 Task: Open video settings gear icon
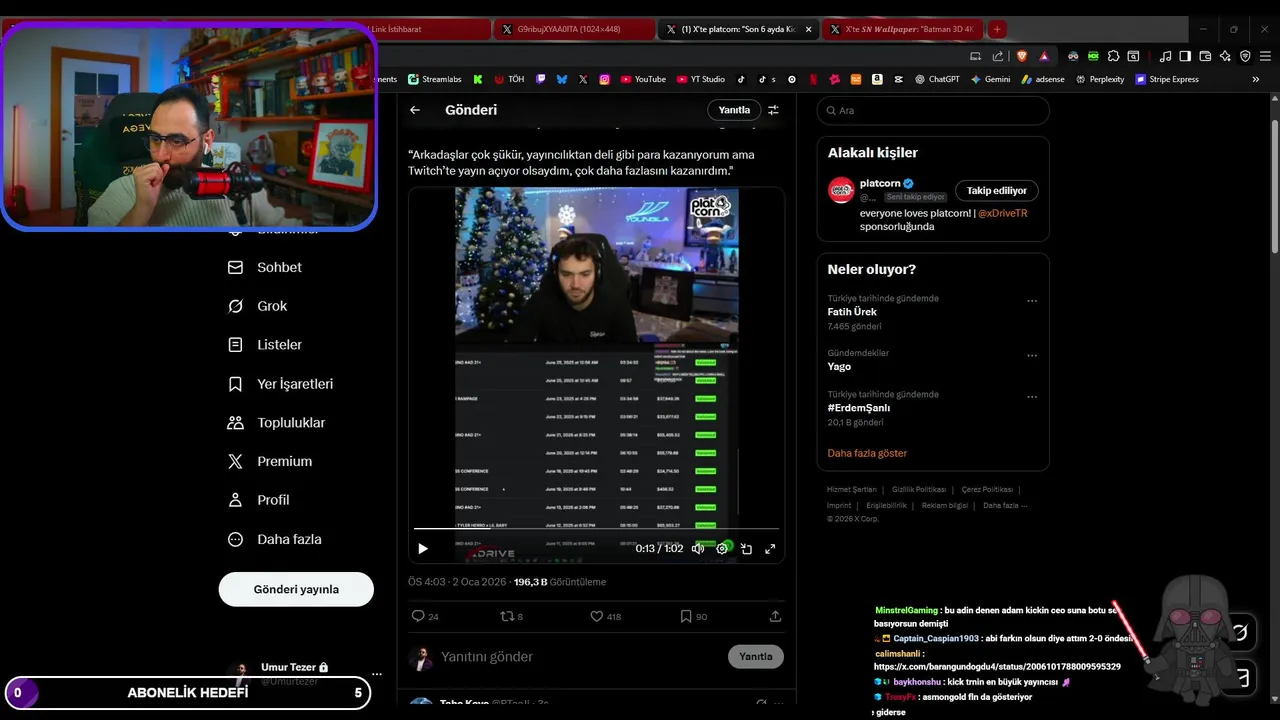tap(722, 548)
